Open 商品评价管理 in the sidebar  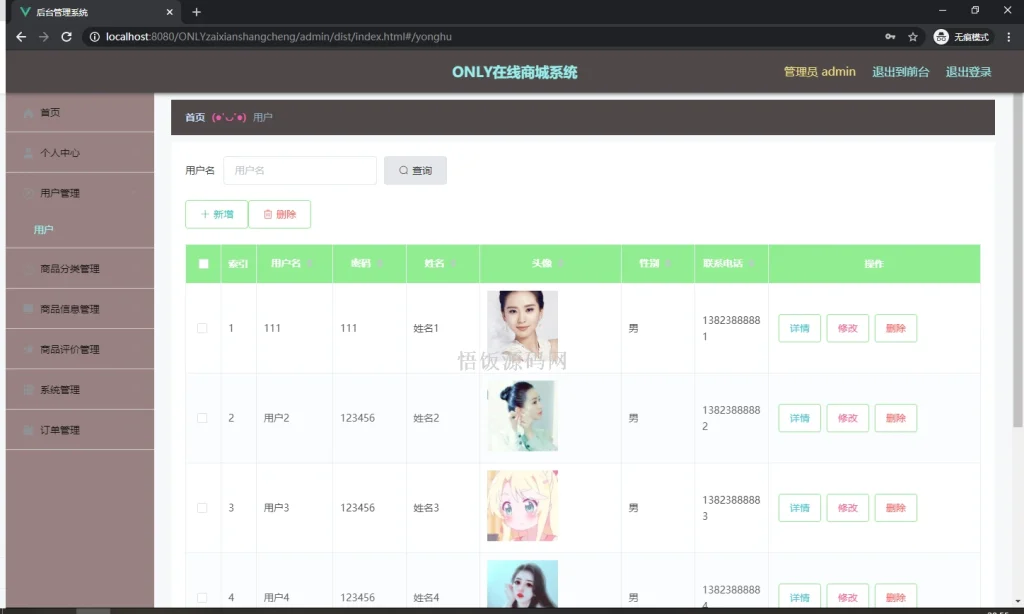(x=70, y=349)
